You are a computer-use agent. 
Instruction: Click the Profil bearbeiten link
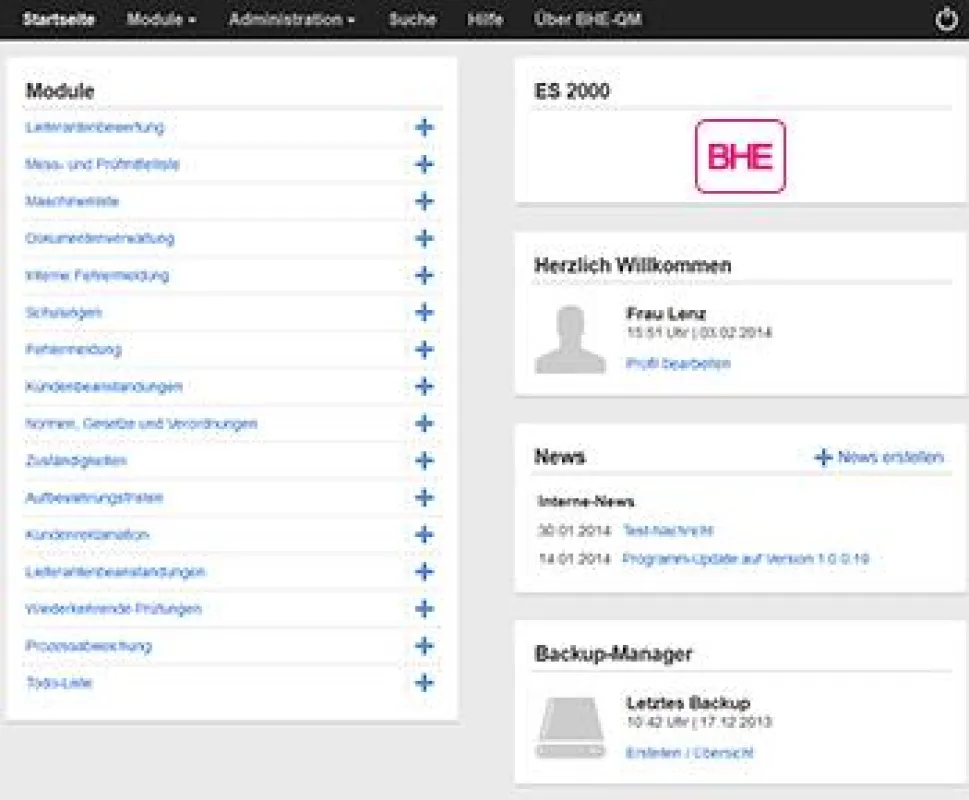coord(678,363)
